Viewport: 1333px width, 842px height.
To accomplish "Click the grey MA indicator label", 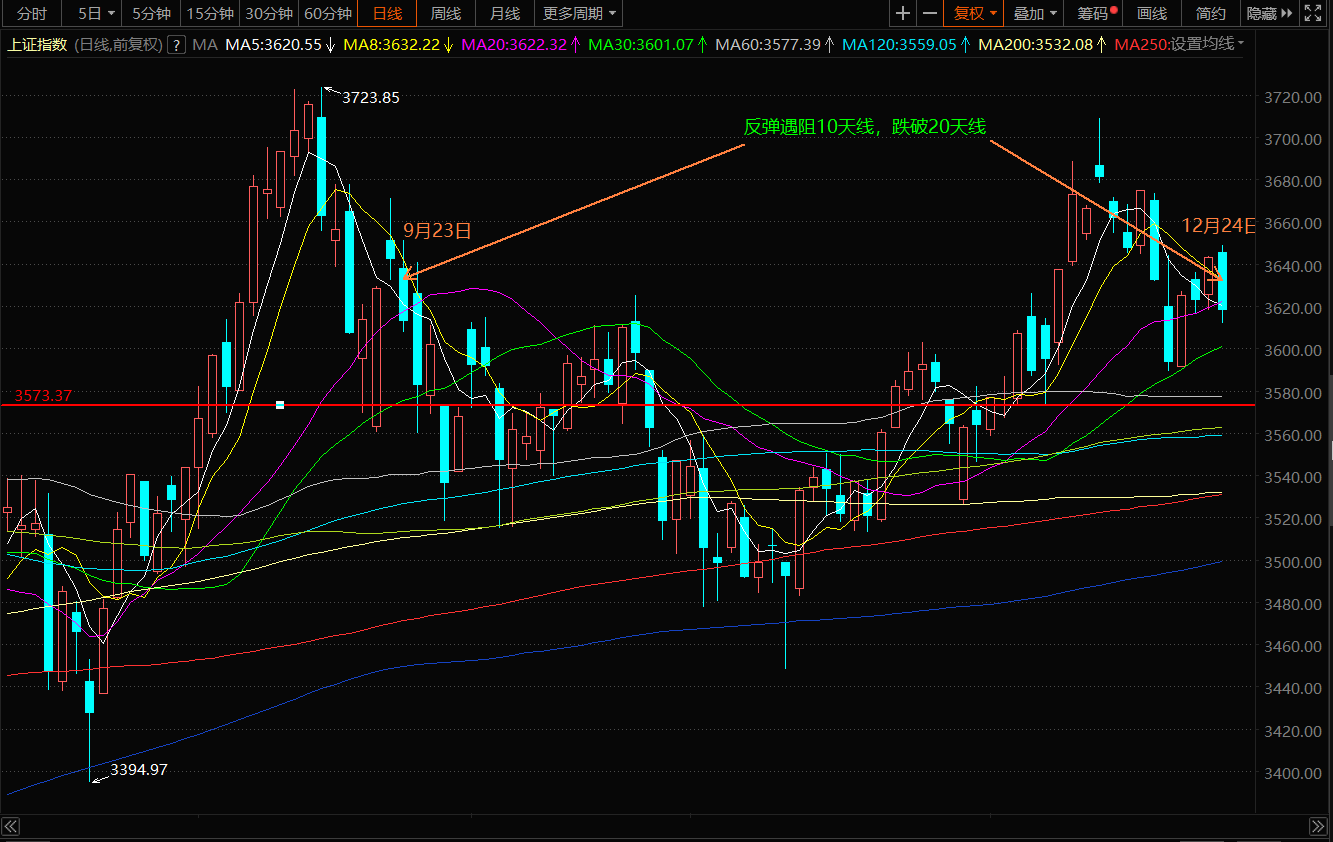I will (205, 45).
